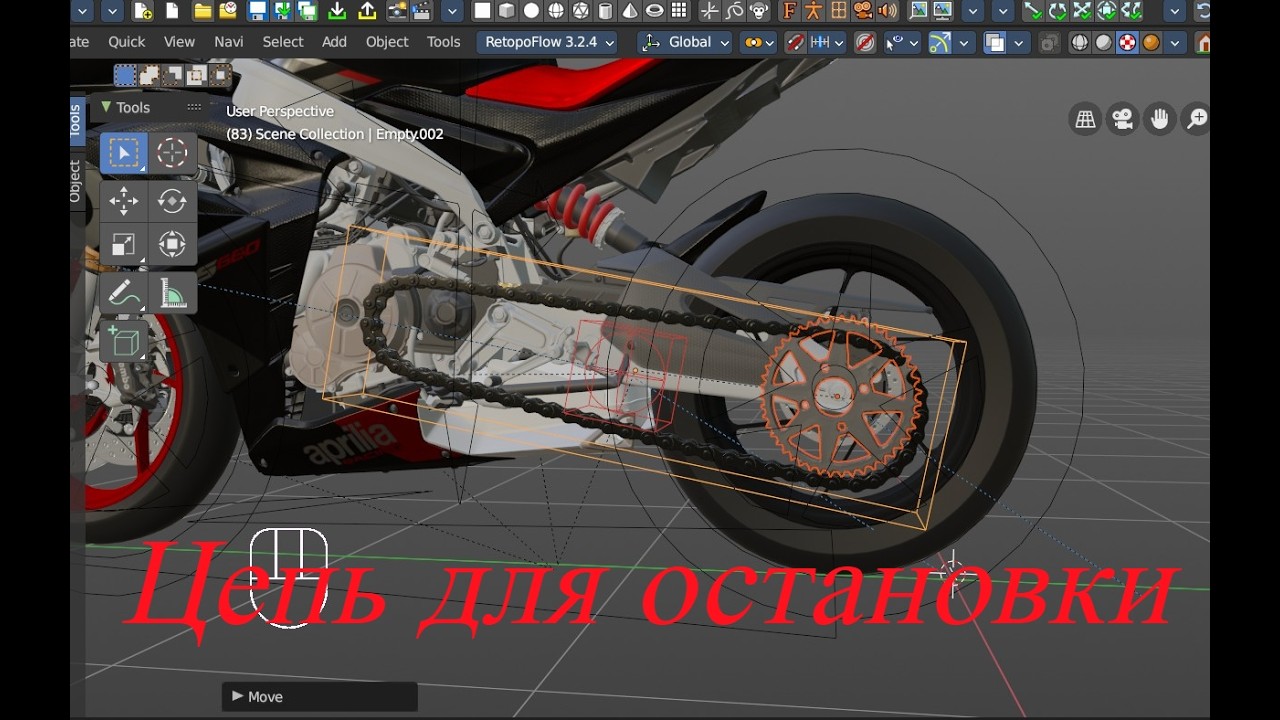1280x720 pixels.
Task: Switch to the Object sidebar tab
Action: coord(76,182)
